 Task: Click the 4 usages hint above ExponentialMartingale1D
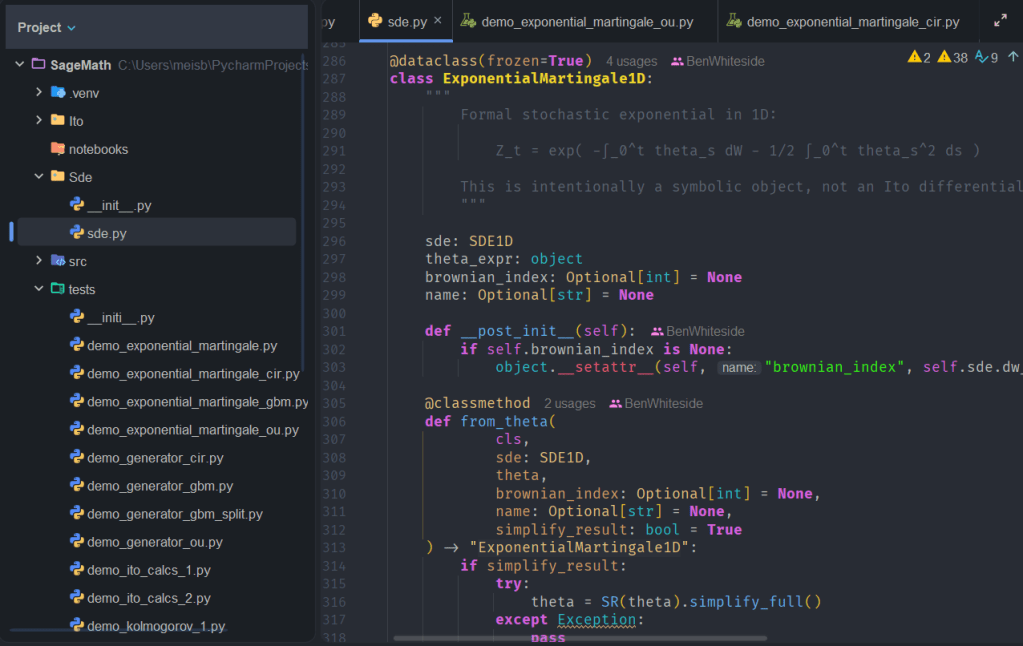633,60
